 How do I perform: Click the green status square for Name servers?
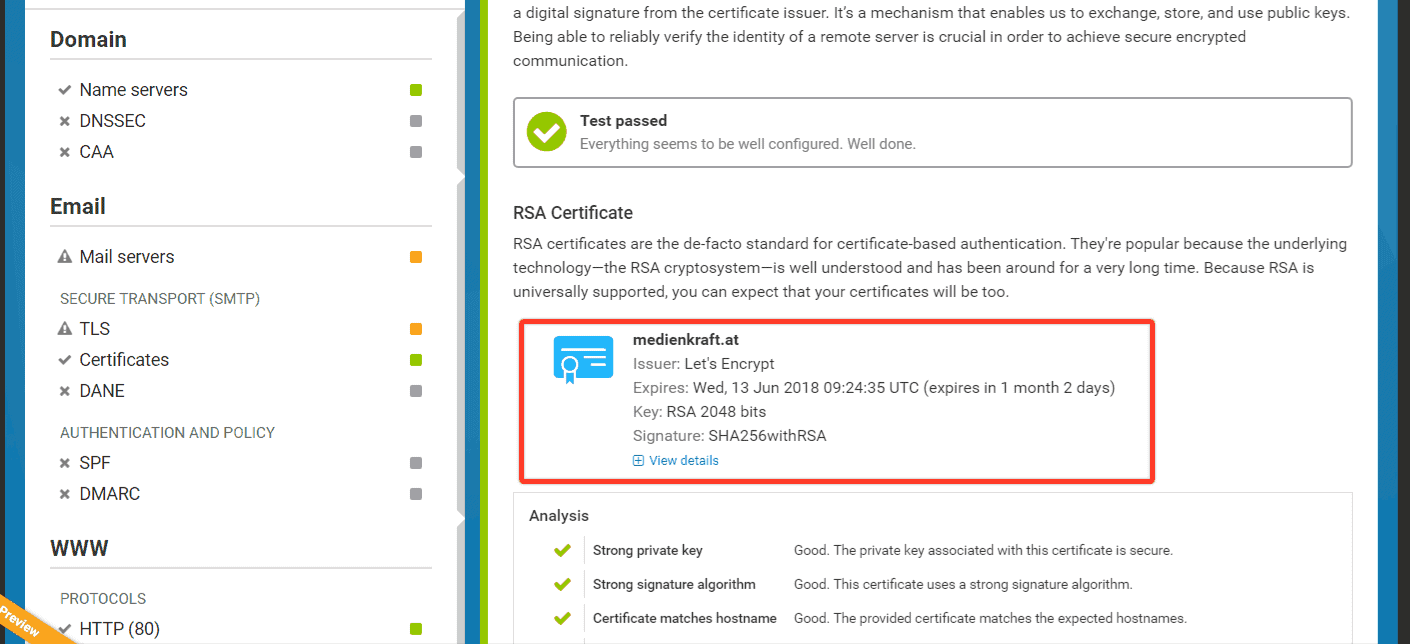point(416,90)
